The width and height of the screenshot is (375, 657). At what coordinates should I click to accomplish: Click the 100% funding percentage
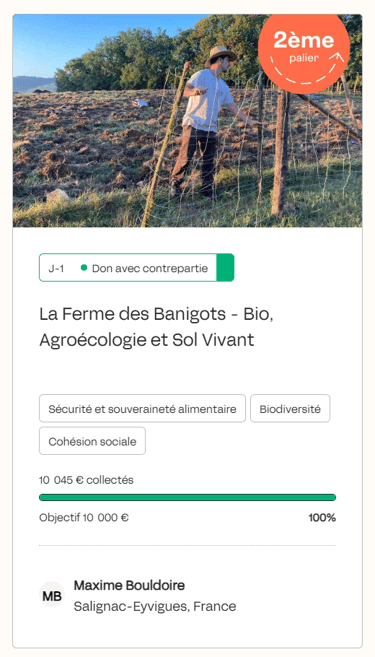[x=322, y=518]
